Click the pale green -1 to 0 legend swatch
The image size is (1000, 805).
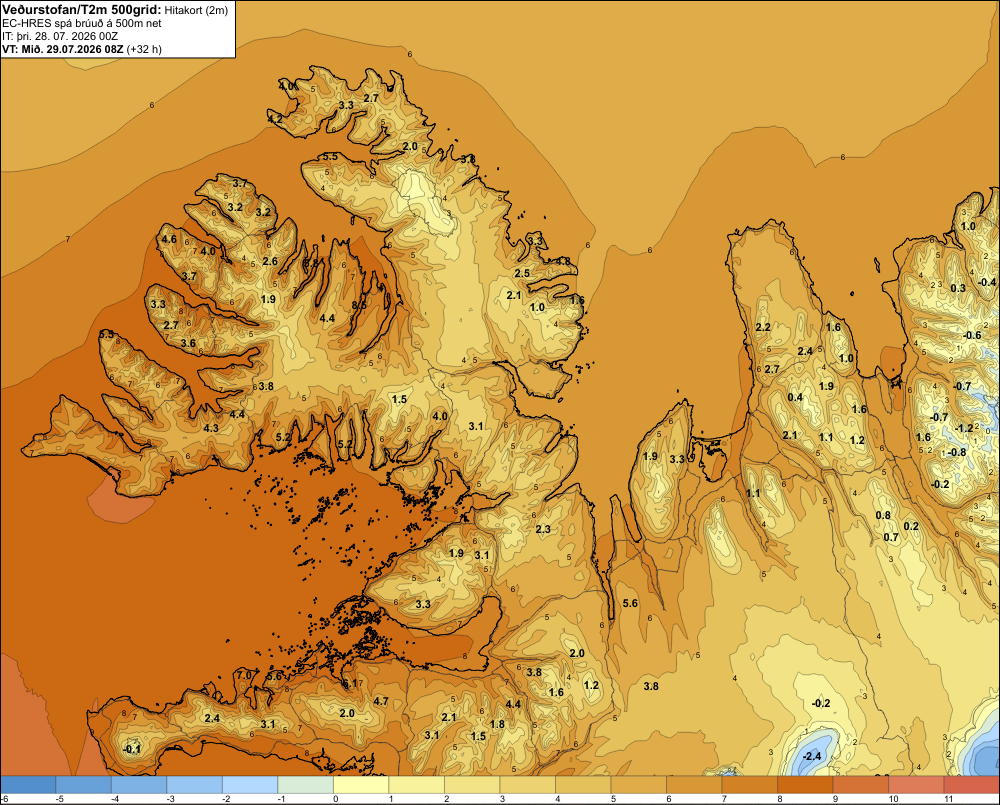[305, 785]
